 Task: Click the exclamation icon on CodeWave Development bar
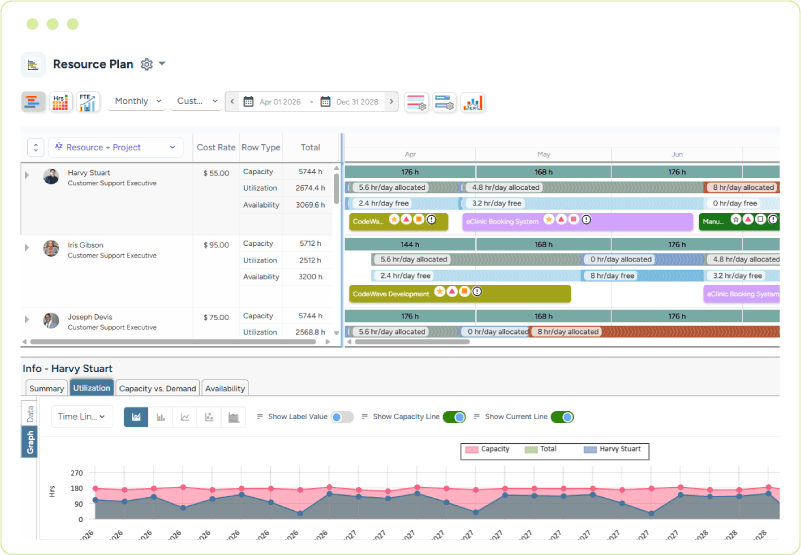(x=477, y=291)
